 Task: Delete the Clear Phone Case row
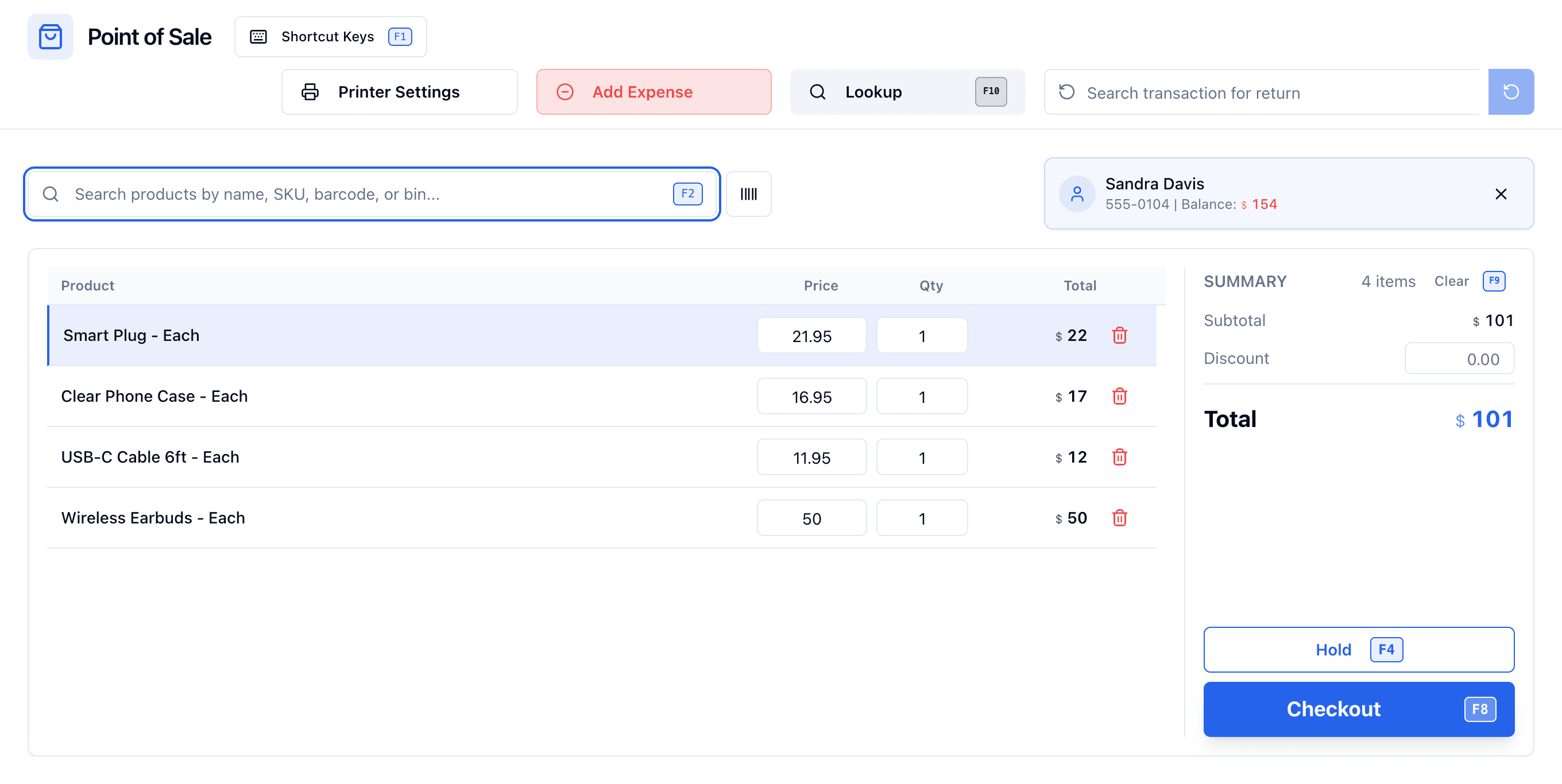tap(1119, 396)
